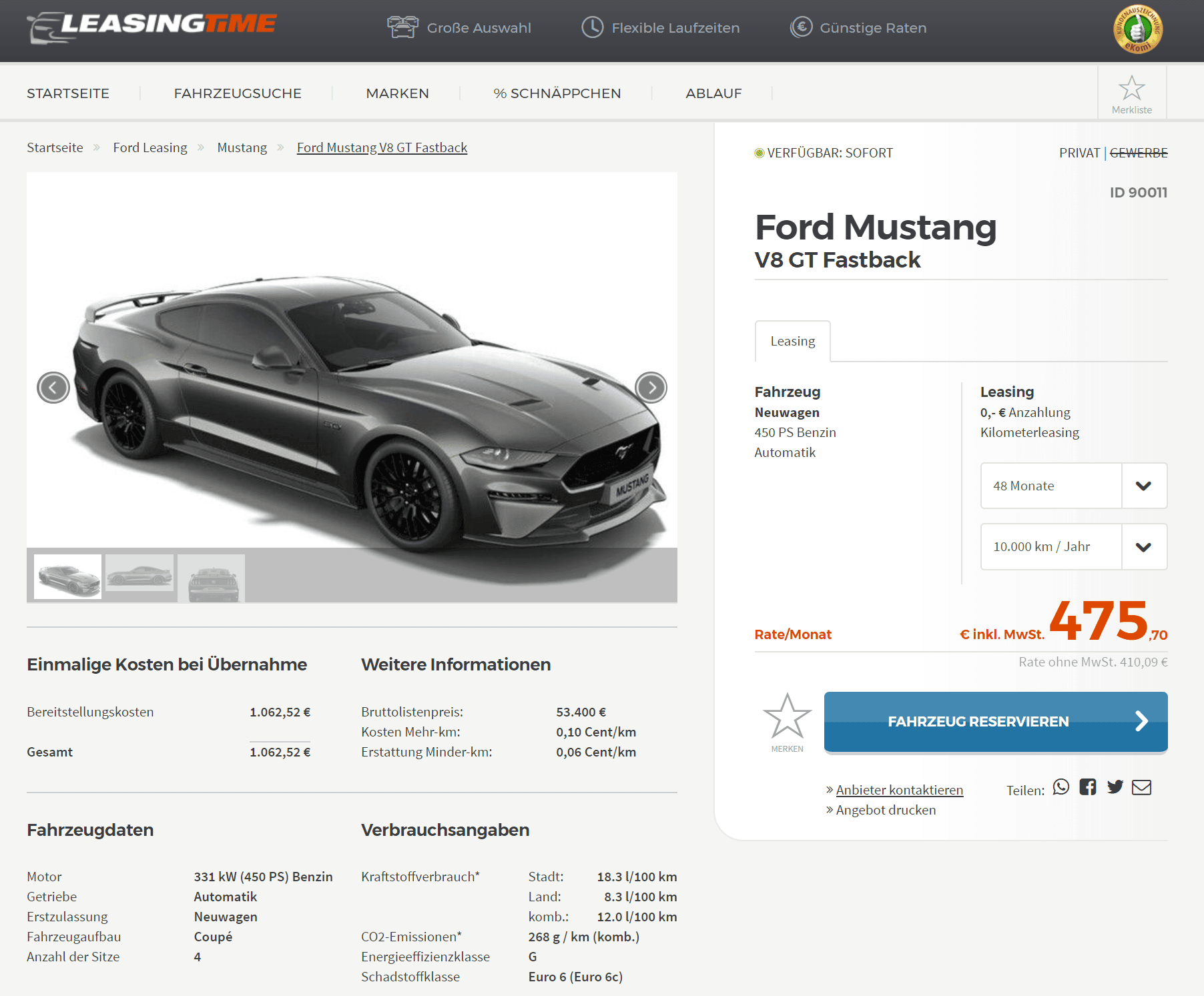Click the Bruttolistenpreis value 53.400 €
1204x996 pixels.
581,712
